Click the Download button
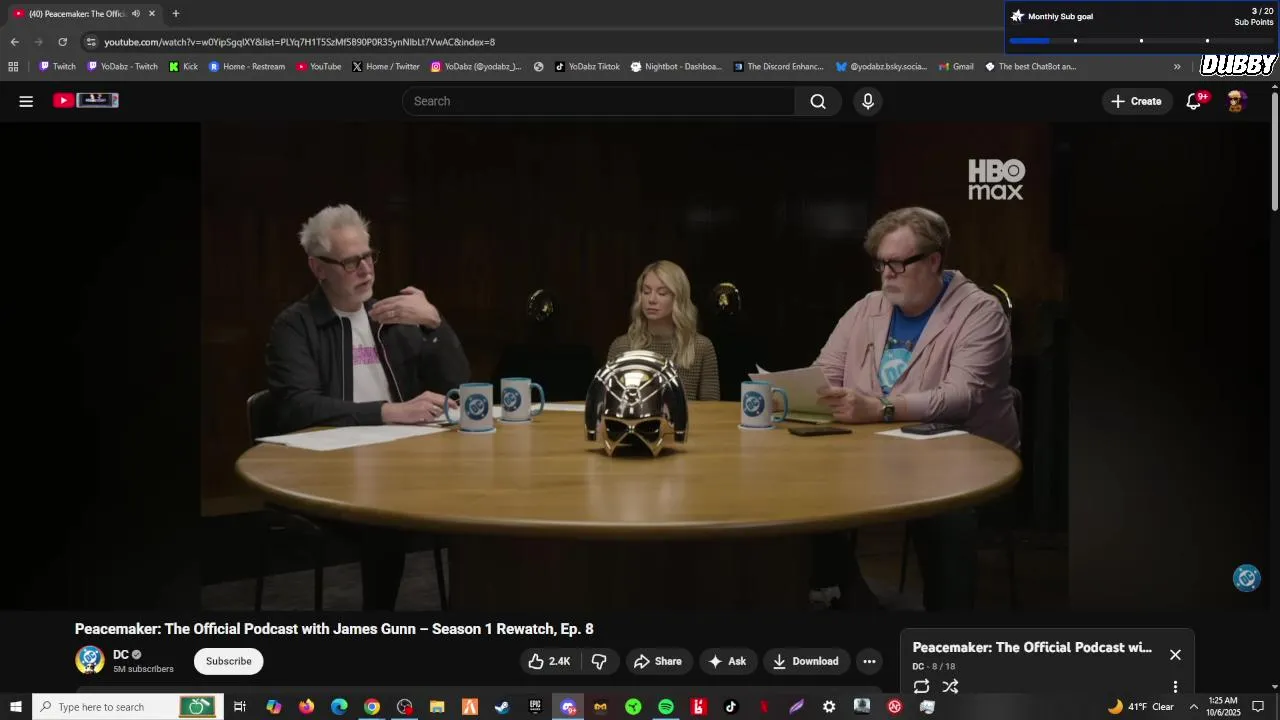Screen dimensions: 1280x720 click(806, 661)
